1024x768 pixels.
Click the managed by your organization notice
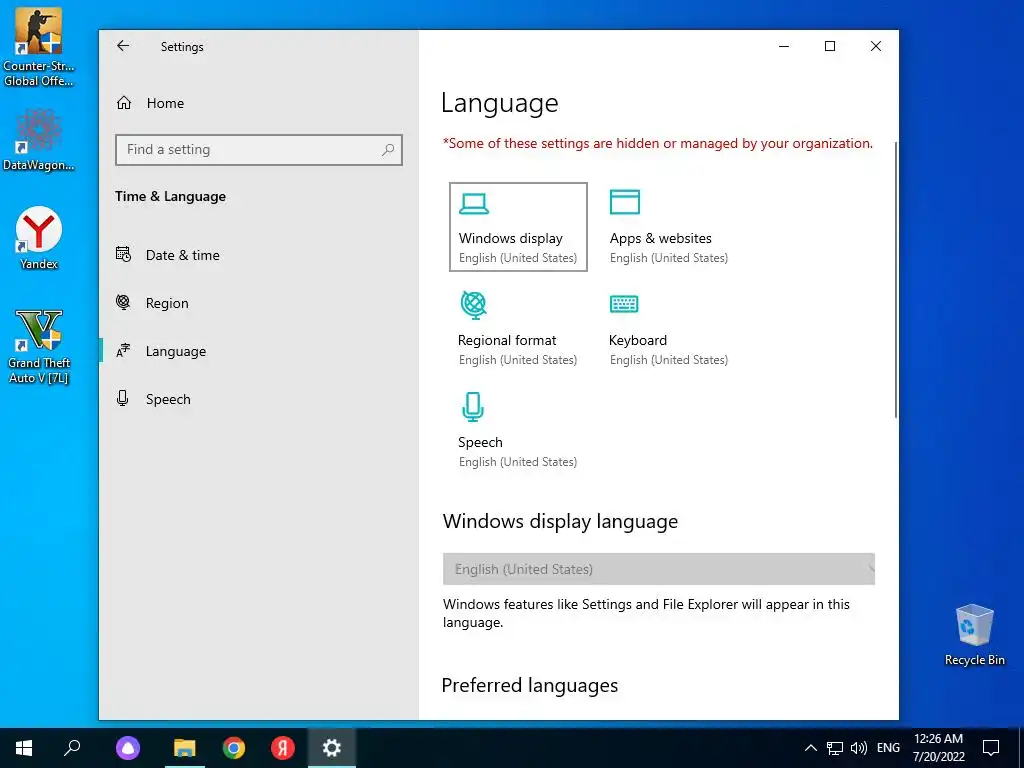click(658, 143)
